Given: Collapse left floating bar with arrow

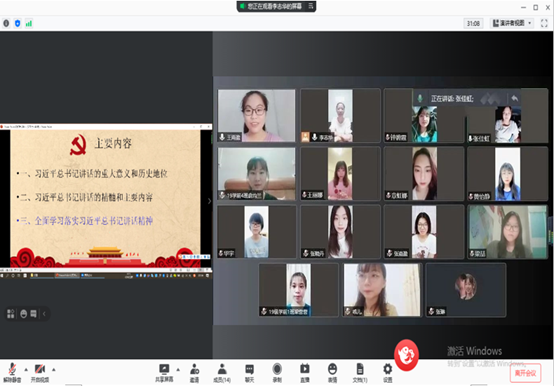Looking at the screenshot, I should (x=44, y=314).
